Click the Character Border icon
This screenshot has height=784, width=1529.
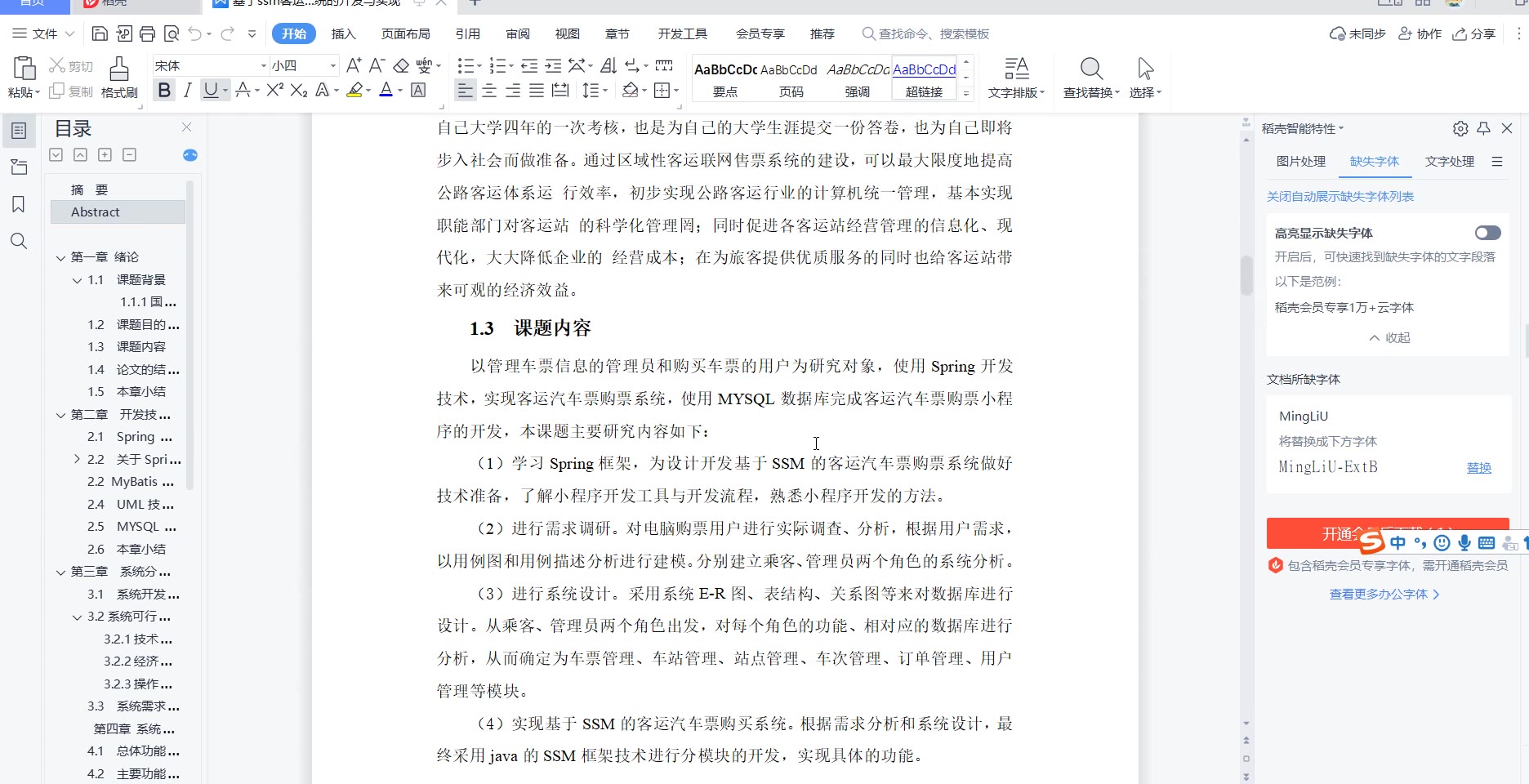418,90
